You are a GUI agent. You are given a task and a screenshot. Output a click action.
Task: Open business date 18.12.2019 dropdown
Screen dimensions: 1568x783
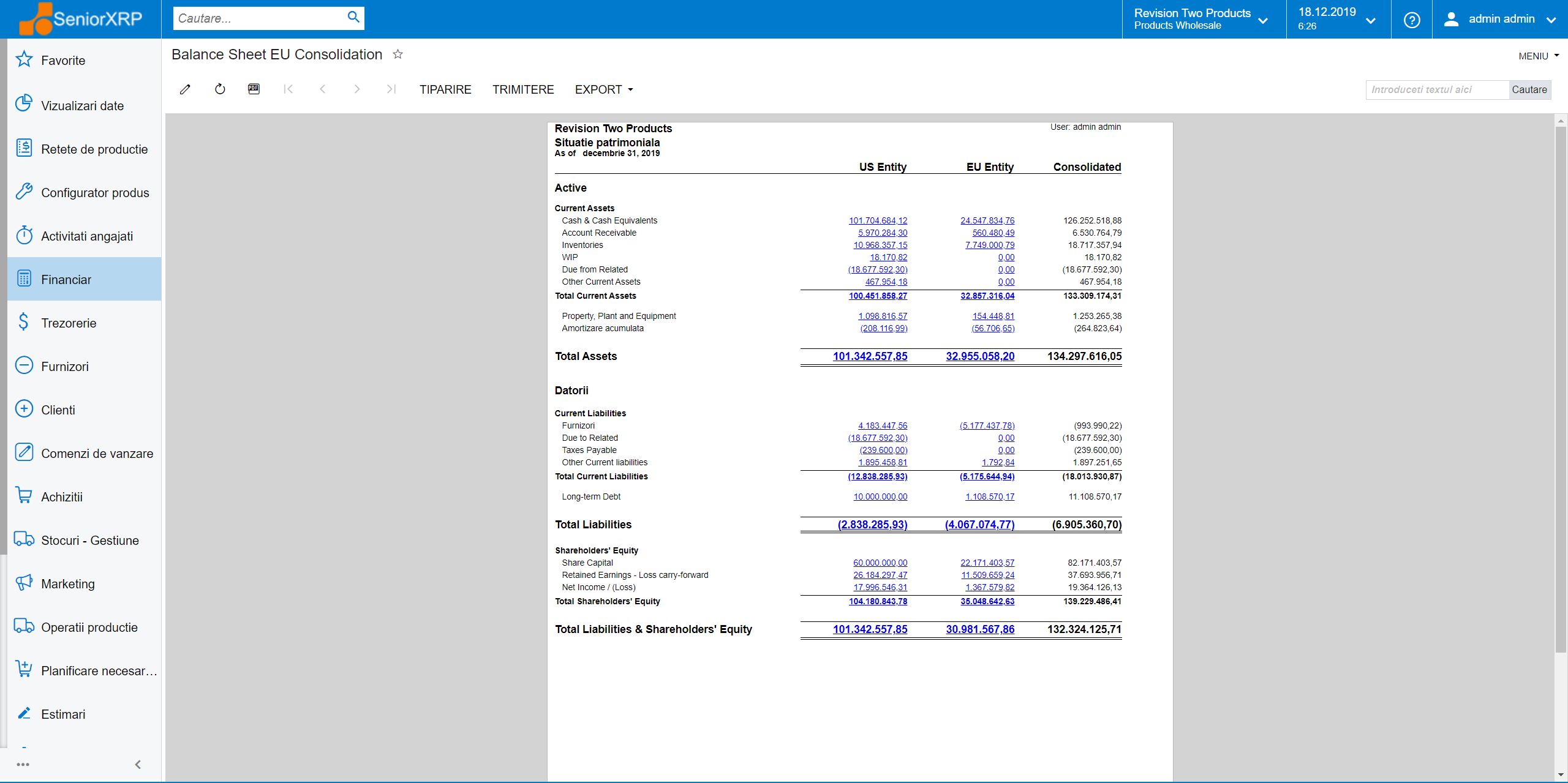(1338, 19)
